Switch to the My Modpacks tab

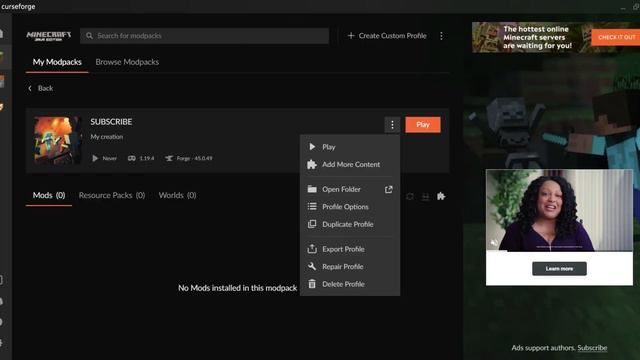point(57,62)
